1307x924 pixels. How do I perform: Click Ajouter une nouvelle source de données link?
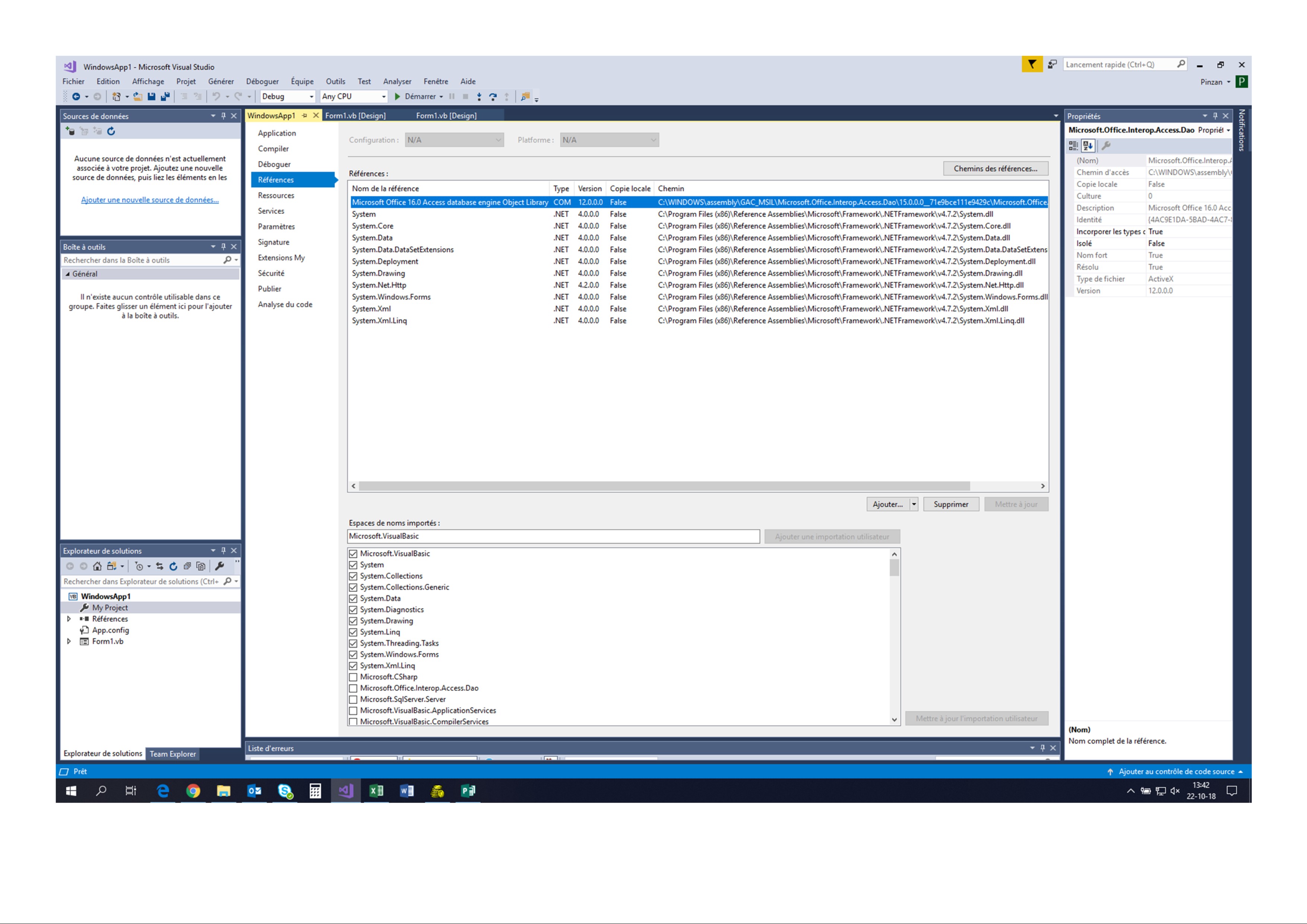pos(150,200)
